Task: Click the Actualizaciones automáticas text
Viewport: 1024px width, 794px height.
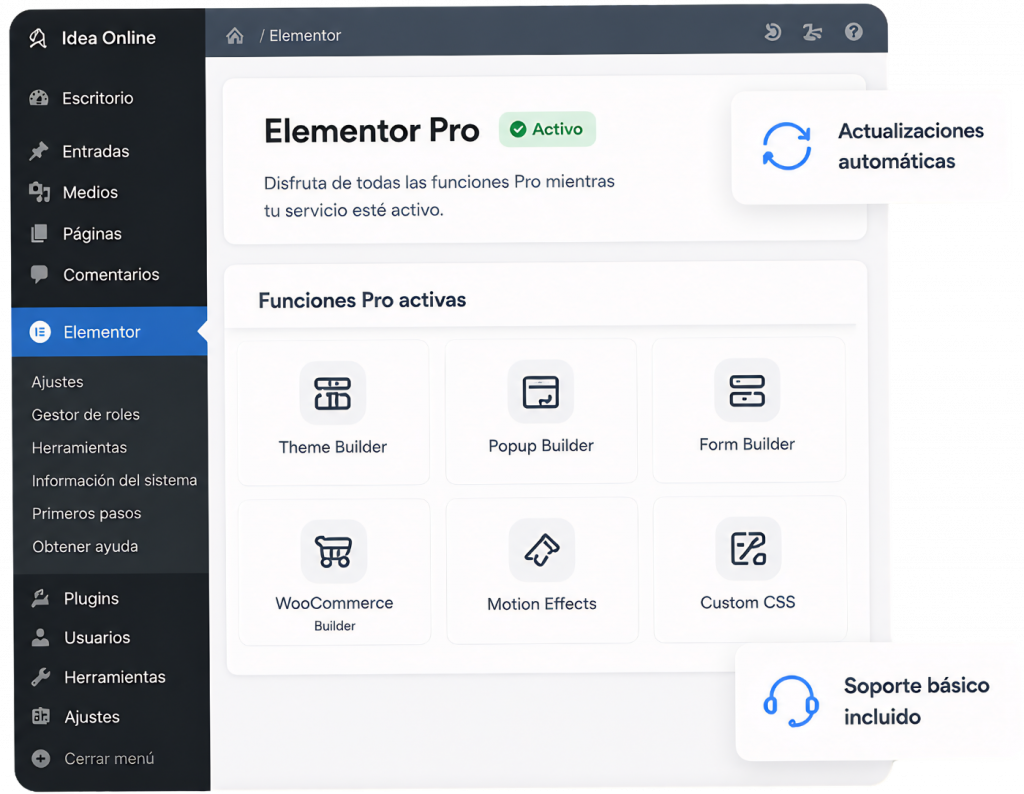Action: [911, 146]
